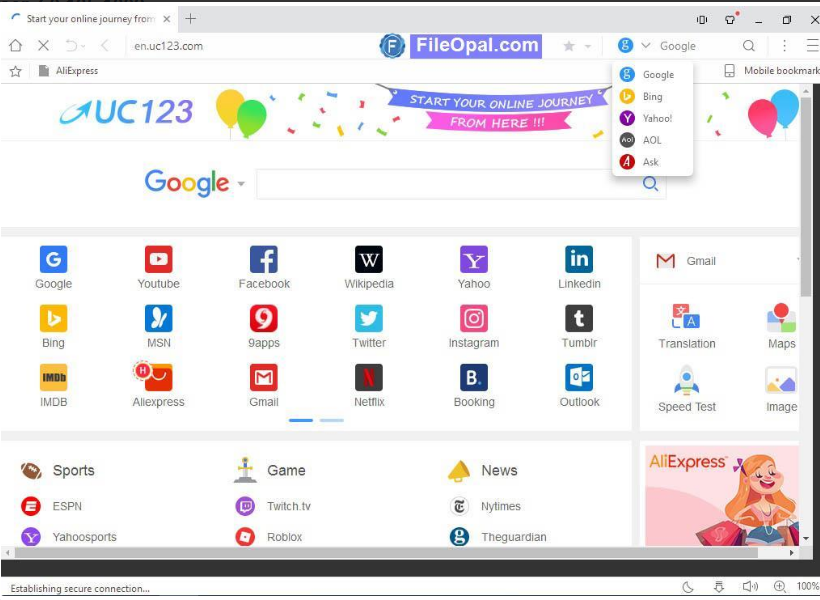The height and width of the screenshot is (600, 820).
Task: Switch to first page of shortcuts indicator
Action: pos(301,421)
